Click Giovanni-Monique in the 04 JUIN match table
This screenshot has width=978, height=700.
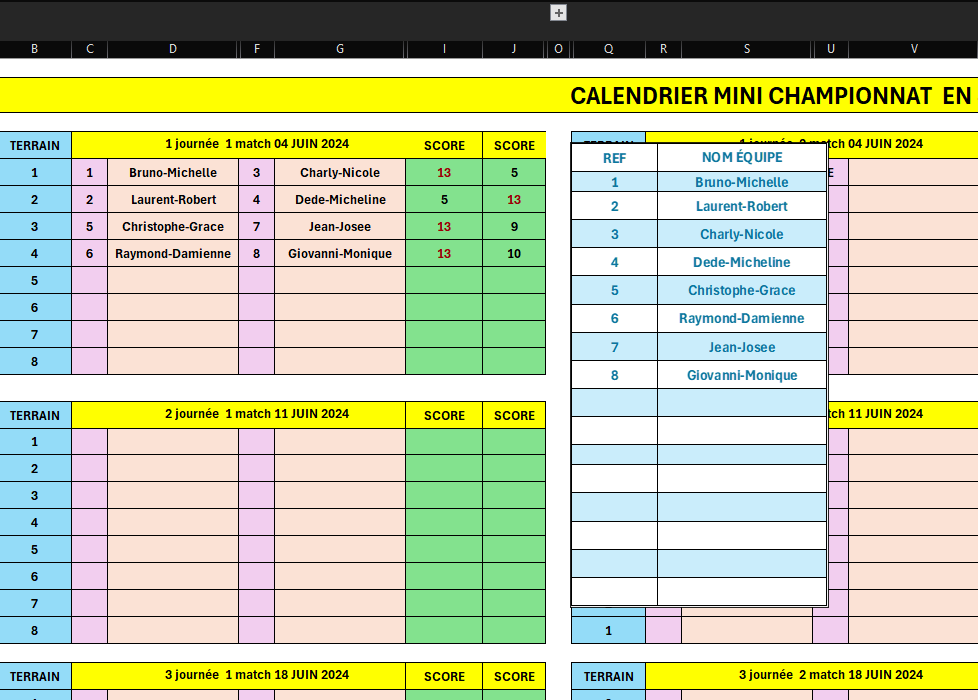click(x=340, y=254)
